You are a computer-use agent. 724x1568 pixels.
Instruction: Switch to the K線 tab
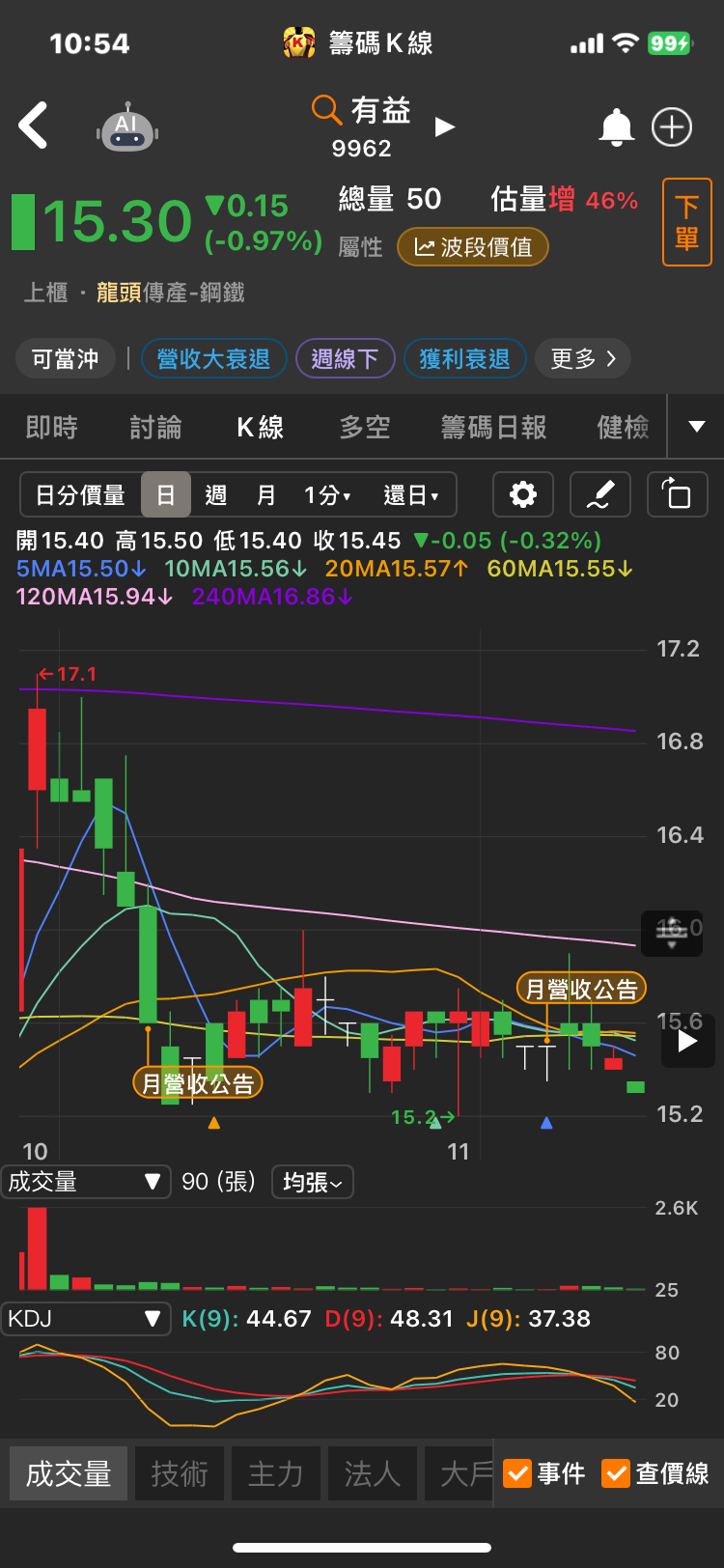pos(261,427)
